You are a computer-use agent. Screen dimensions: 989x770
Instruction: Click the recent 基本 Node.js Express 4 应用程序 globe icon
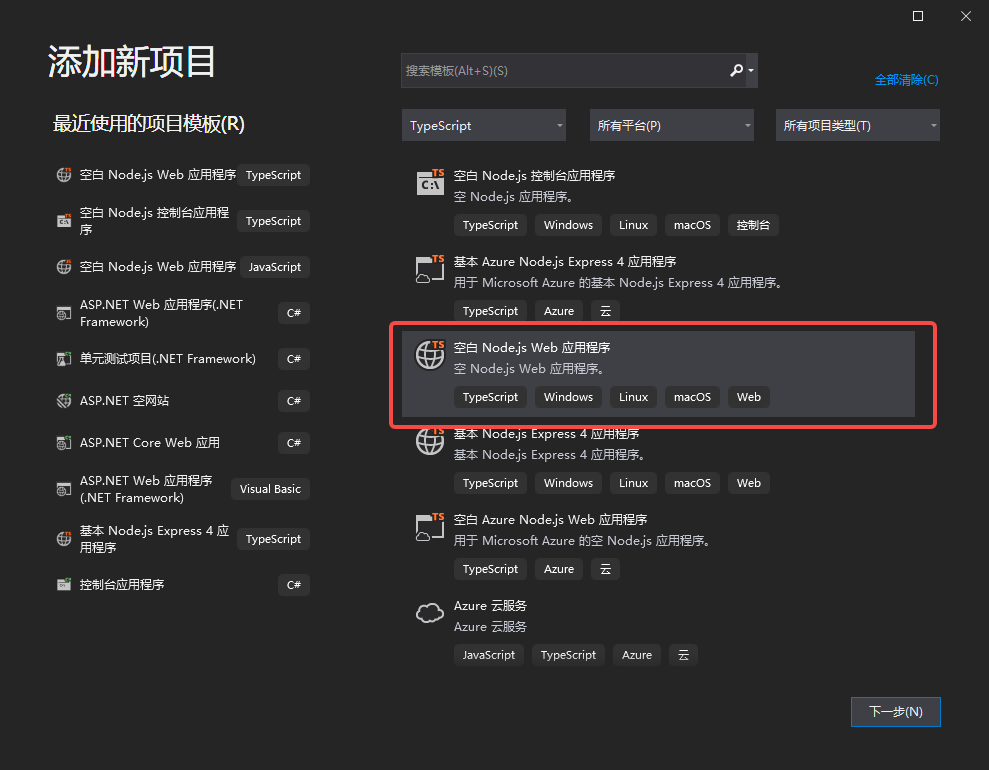tap(64, 539)
